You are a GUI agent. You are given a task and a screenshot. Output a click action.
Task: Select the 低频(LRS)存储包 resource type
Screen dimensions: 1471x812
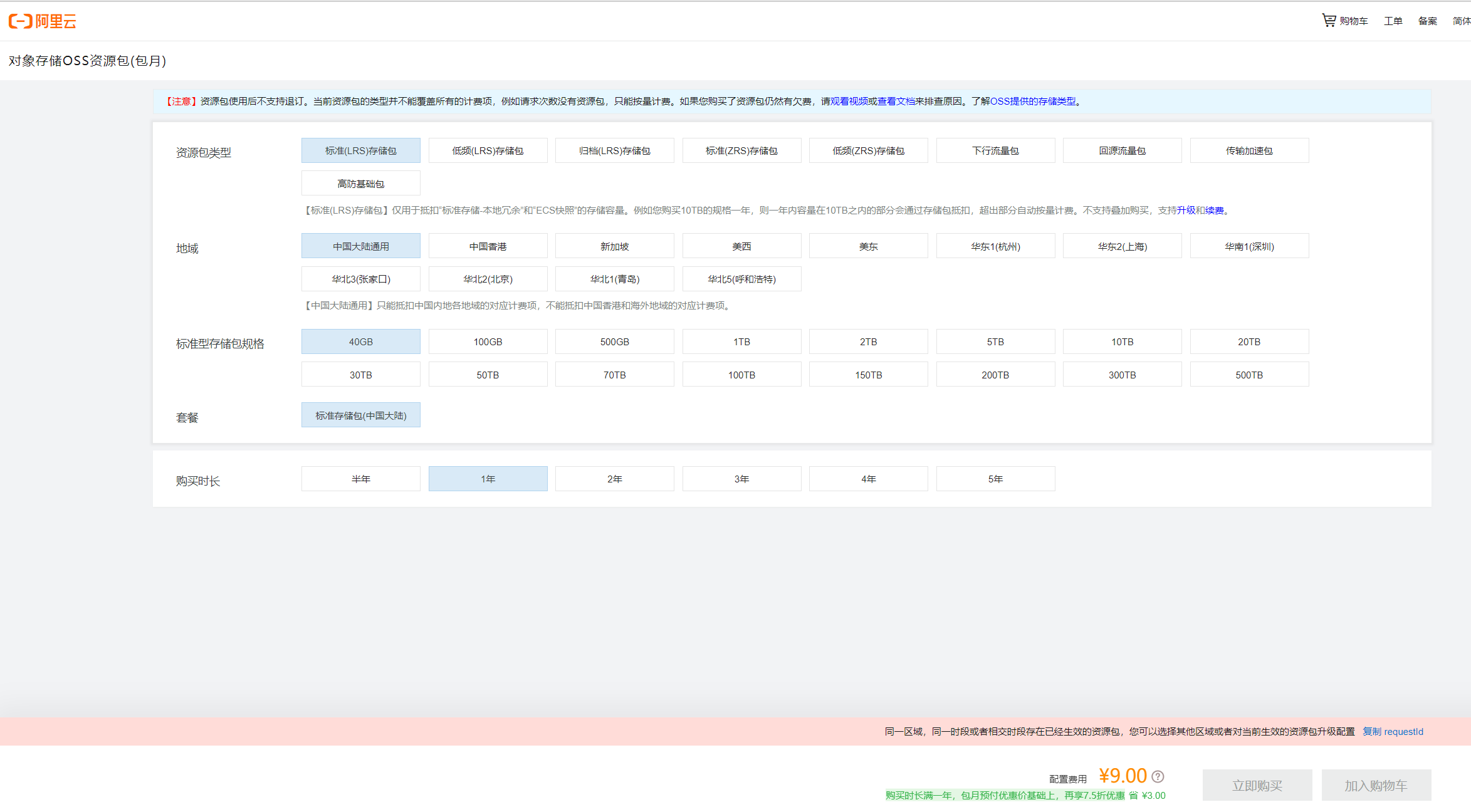click(x=488, y=151)
